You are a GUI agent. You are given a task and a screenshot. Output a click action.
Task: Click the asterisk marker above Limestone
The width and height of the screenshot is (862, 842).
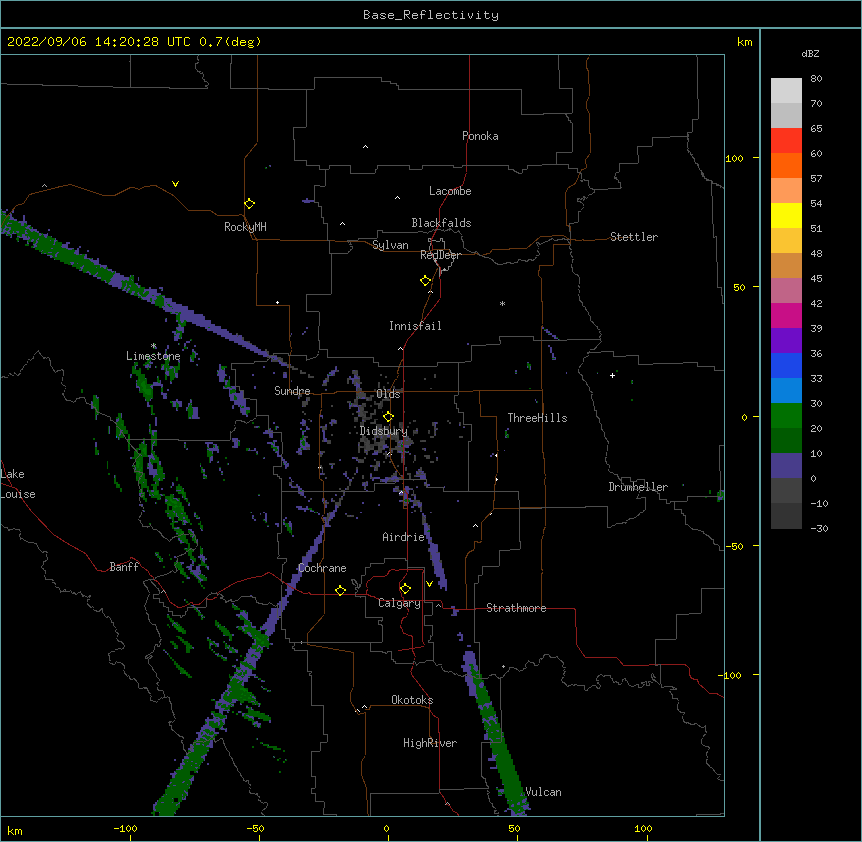tap(153, 346)
